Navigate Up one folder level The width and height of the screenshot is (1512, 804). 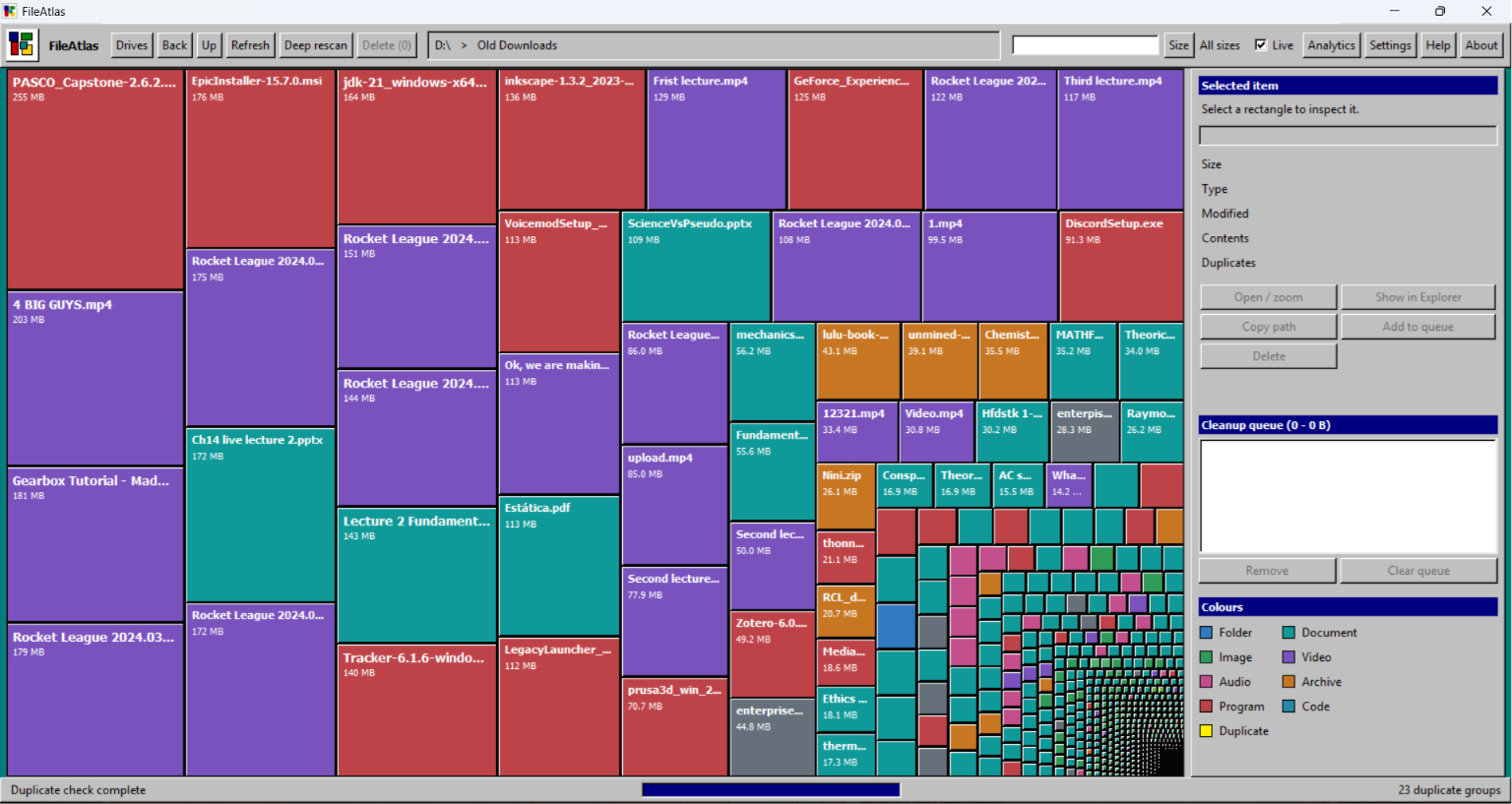pos(209,45)
